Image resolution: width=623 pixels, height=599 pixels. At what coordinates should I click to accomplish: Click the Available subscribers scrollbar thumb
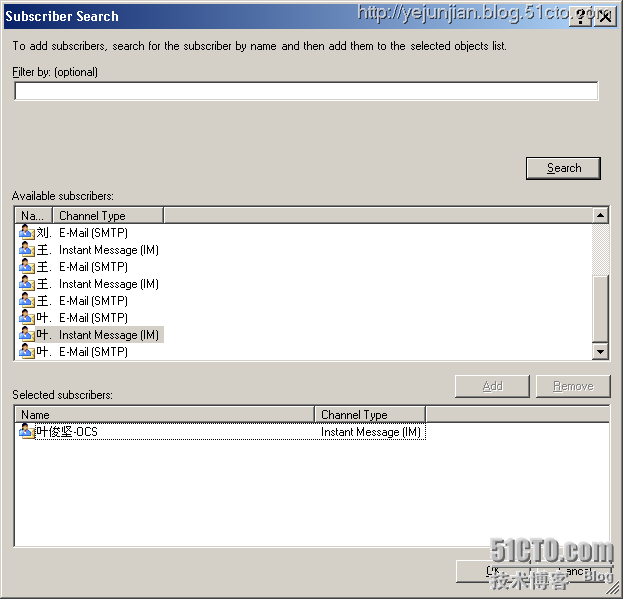click(600, 308)
